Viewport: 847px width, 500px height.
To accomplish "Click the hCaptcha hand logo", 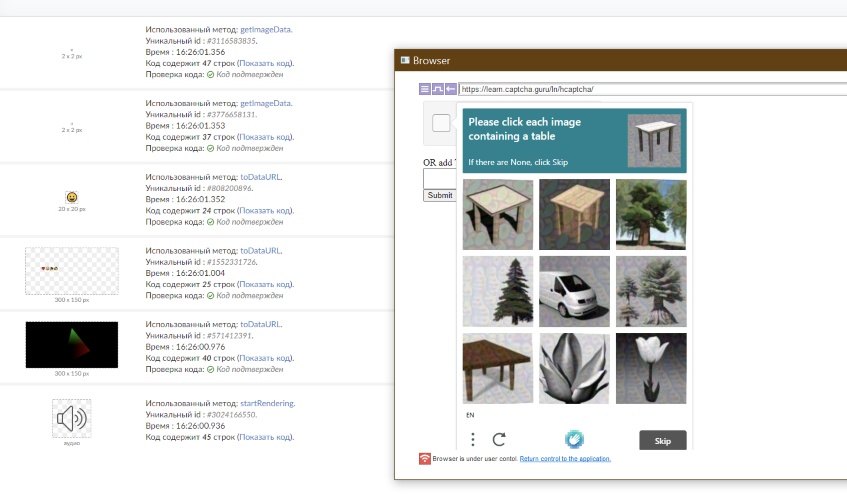I will [574, 439].
